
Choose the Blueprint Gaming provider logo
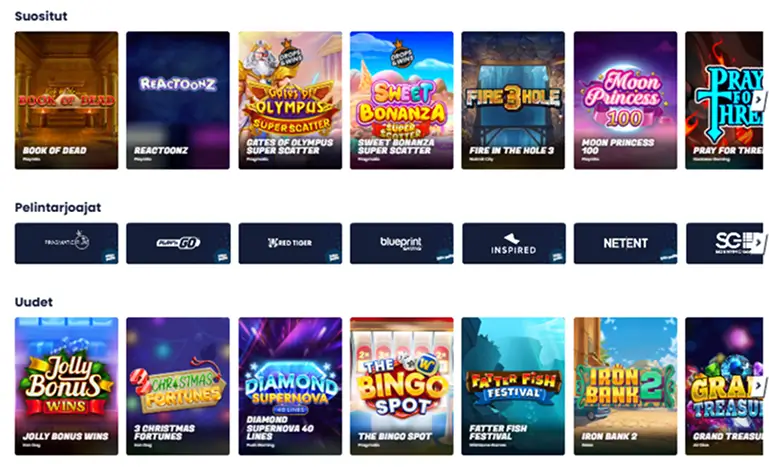point(402,243)
